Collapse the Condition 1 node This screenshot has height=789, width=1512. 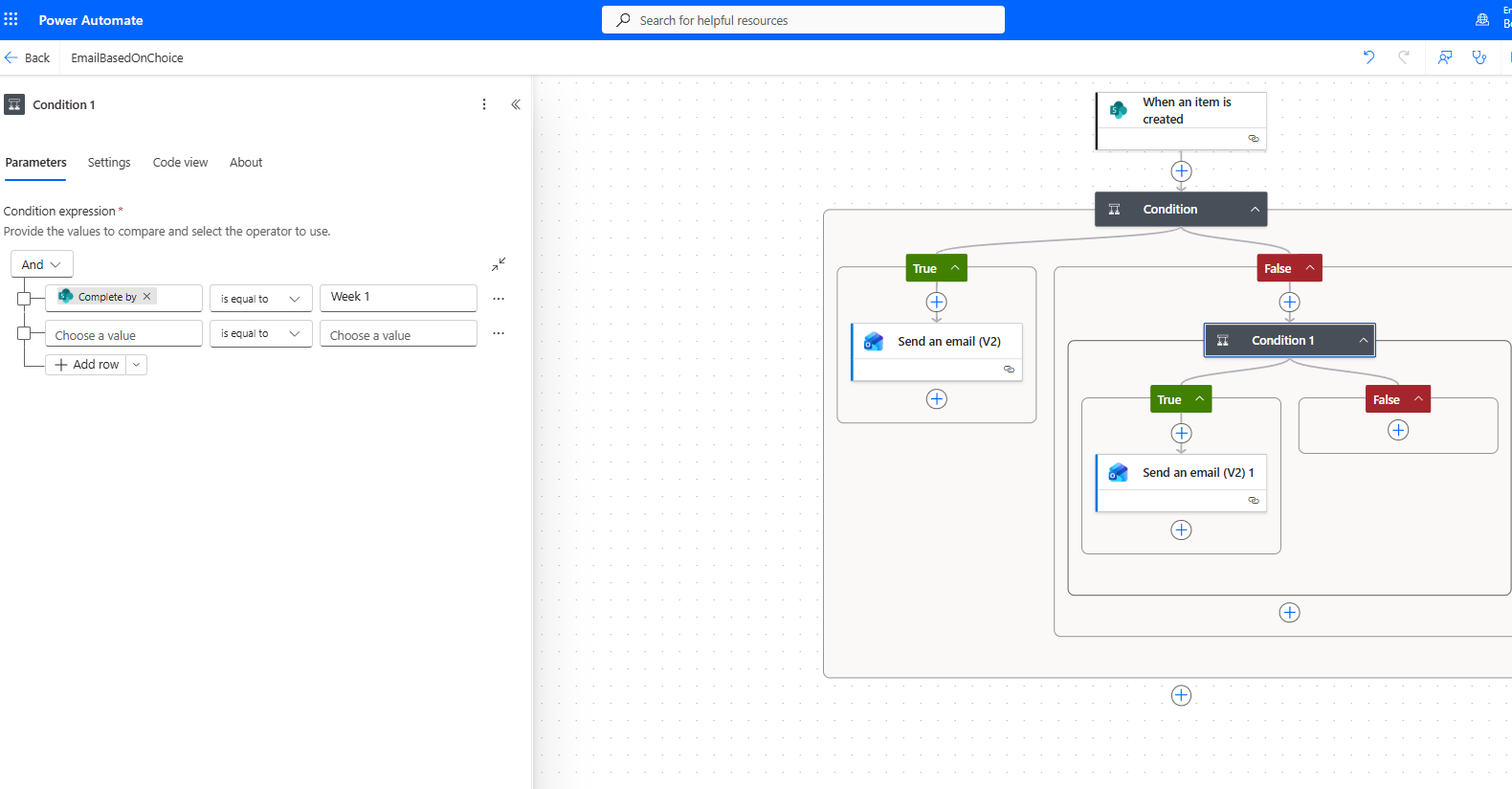[1364, 341]
